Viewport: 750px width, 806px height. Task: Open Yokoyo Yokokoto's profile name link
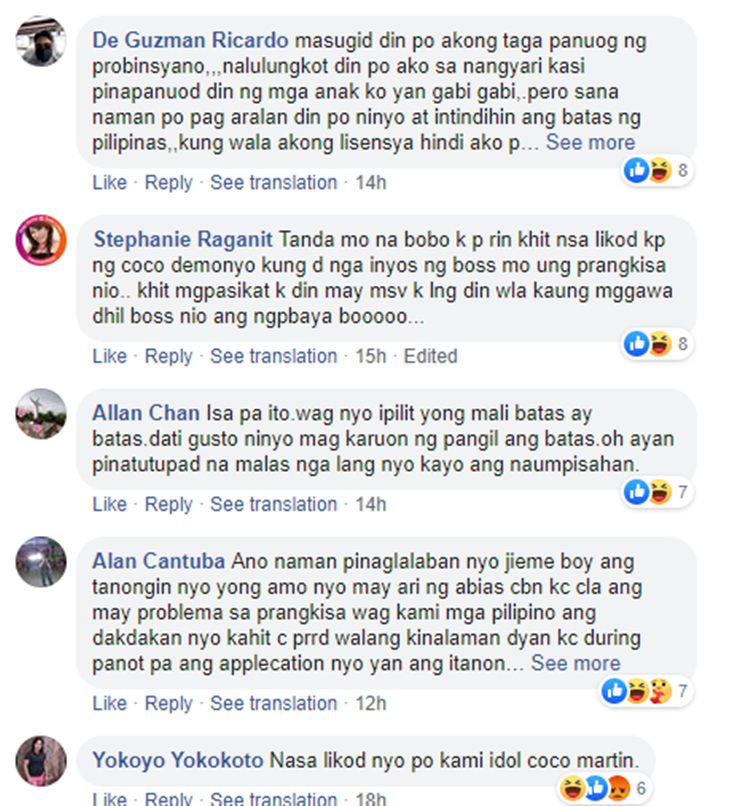tap(178, 760)
